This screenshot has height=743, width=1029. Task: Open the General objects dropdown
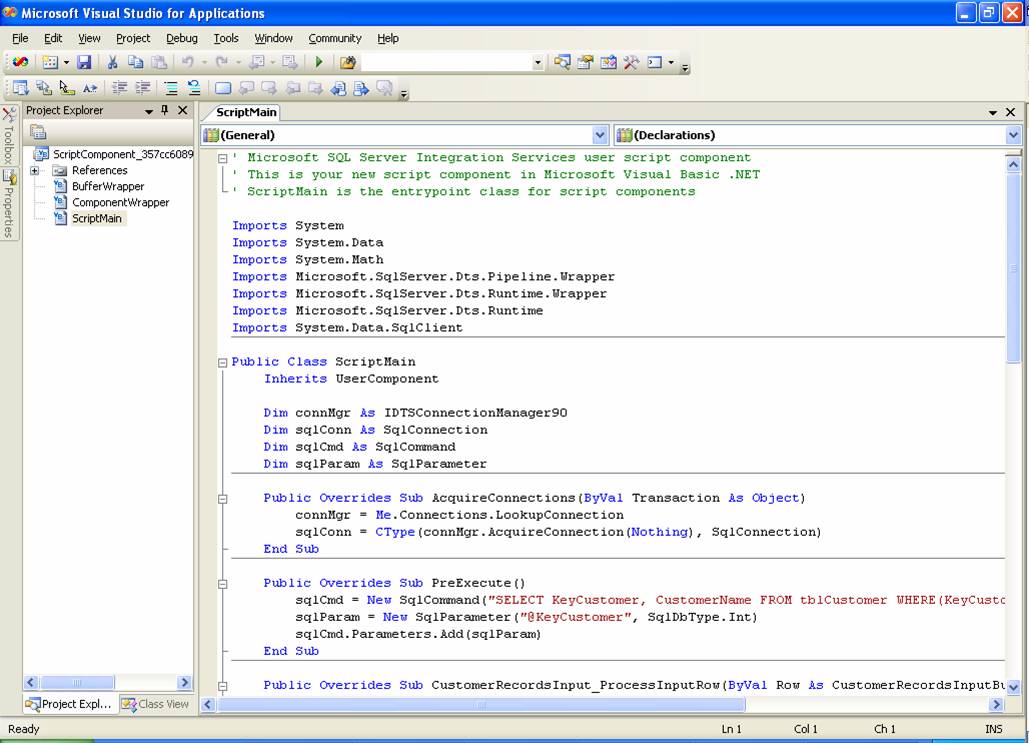pyautogui.click(x=598, y=134)
